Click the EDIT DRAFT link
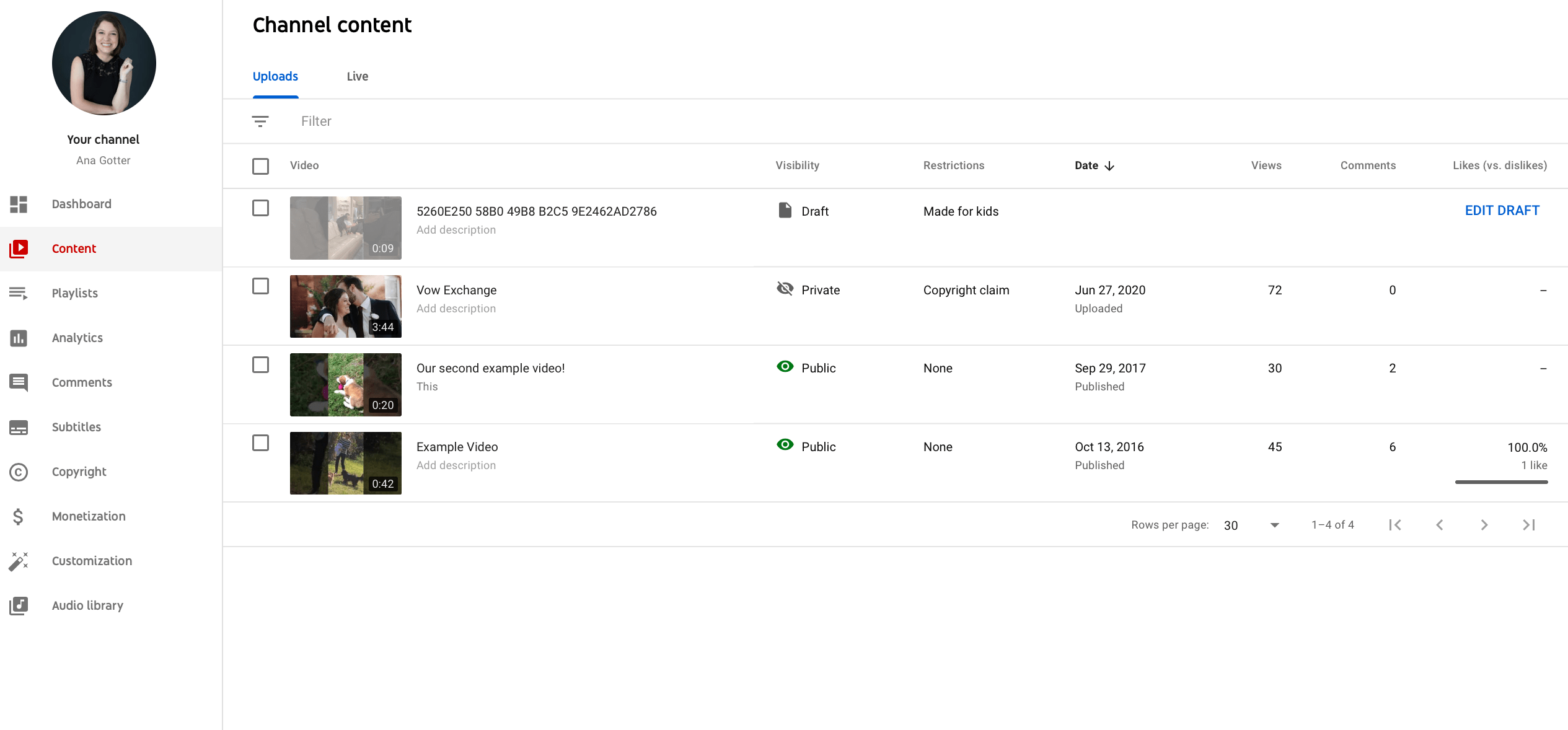 pos(1502,211)
